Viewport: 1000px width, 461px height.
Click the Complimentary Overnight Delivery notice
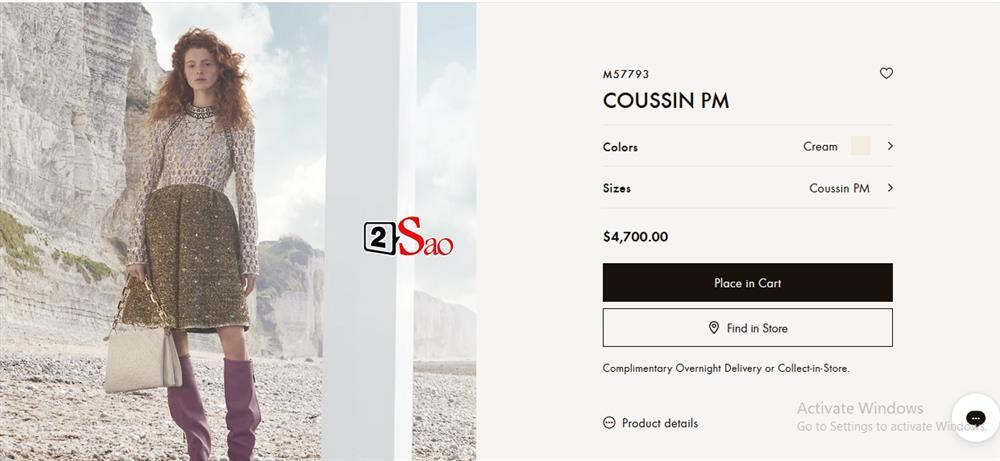(726, 369)
